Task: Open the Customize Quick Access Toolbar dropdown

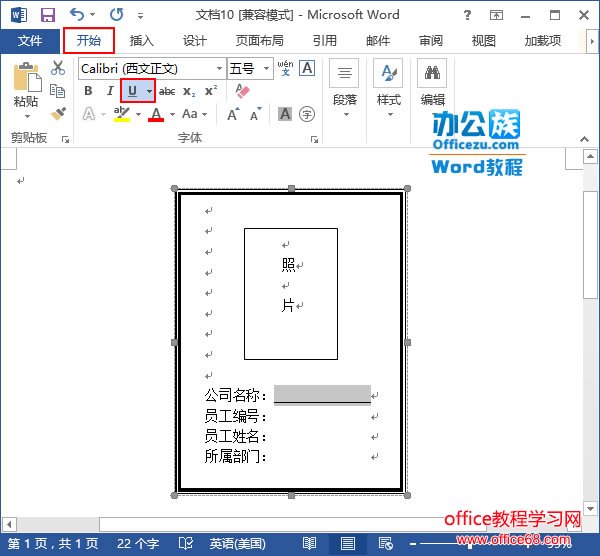Action: 140,15
